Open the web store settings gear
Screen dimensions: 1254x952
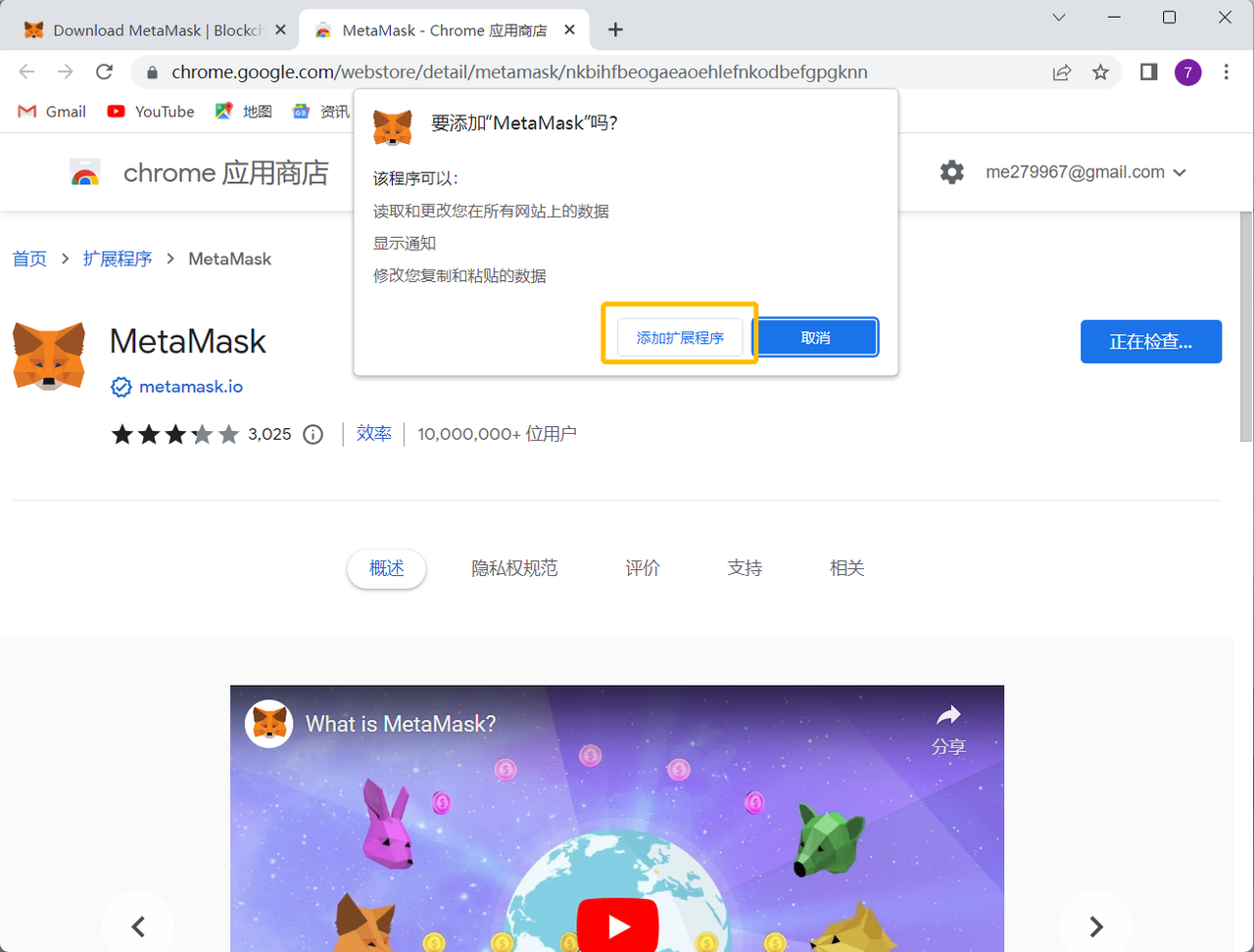[x=952, y=172]
